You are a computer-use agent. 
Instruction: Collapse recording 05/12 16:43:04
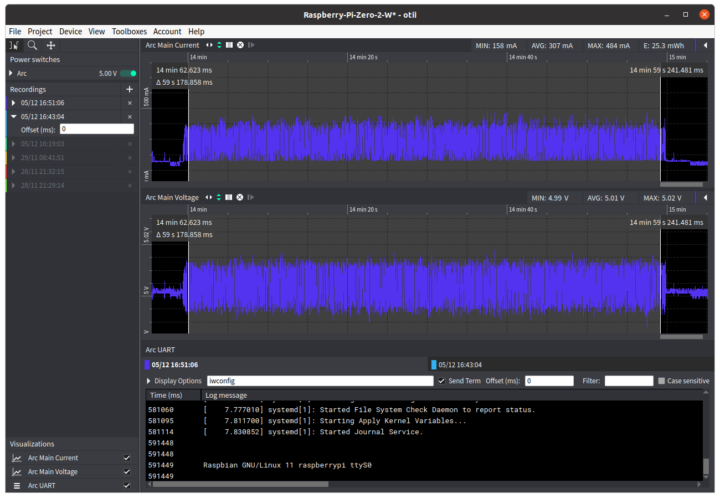point(13,117)
